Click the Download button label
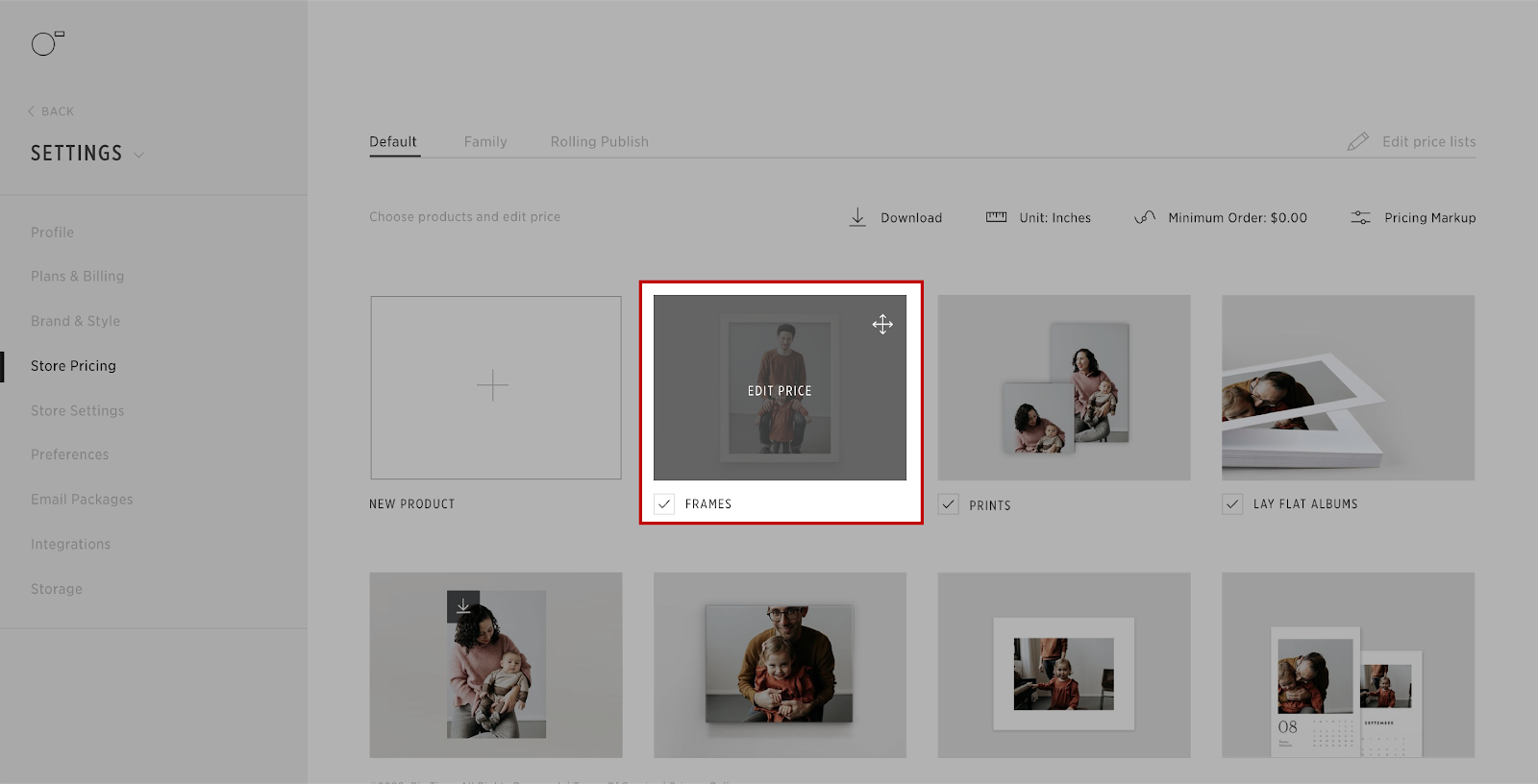The height and width of the screenshot is (784, 1538). coord(911,218)
